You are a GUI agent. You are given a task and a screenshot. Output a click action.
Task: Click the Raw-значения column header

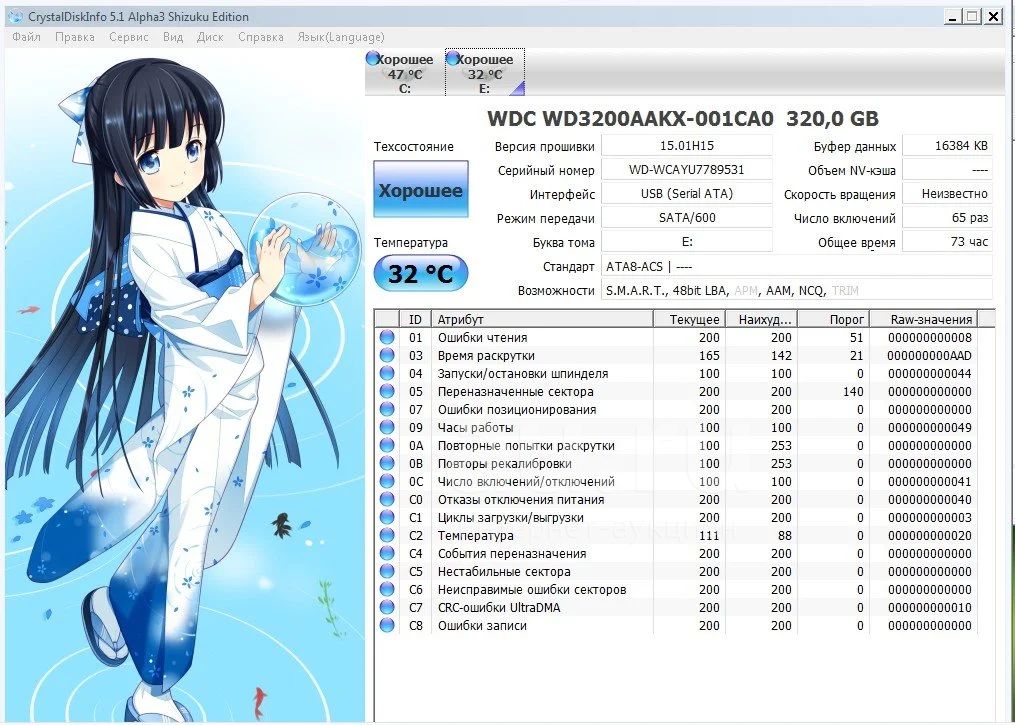pos(923,319)
